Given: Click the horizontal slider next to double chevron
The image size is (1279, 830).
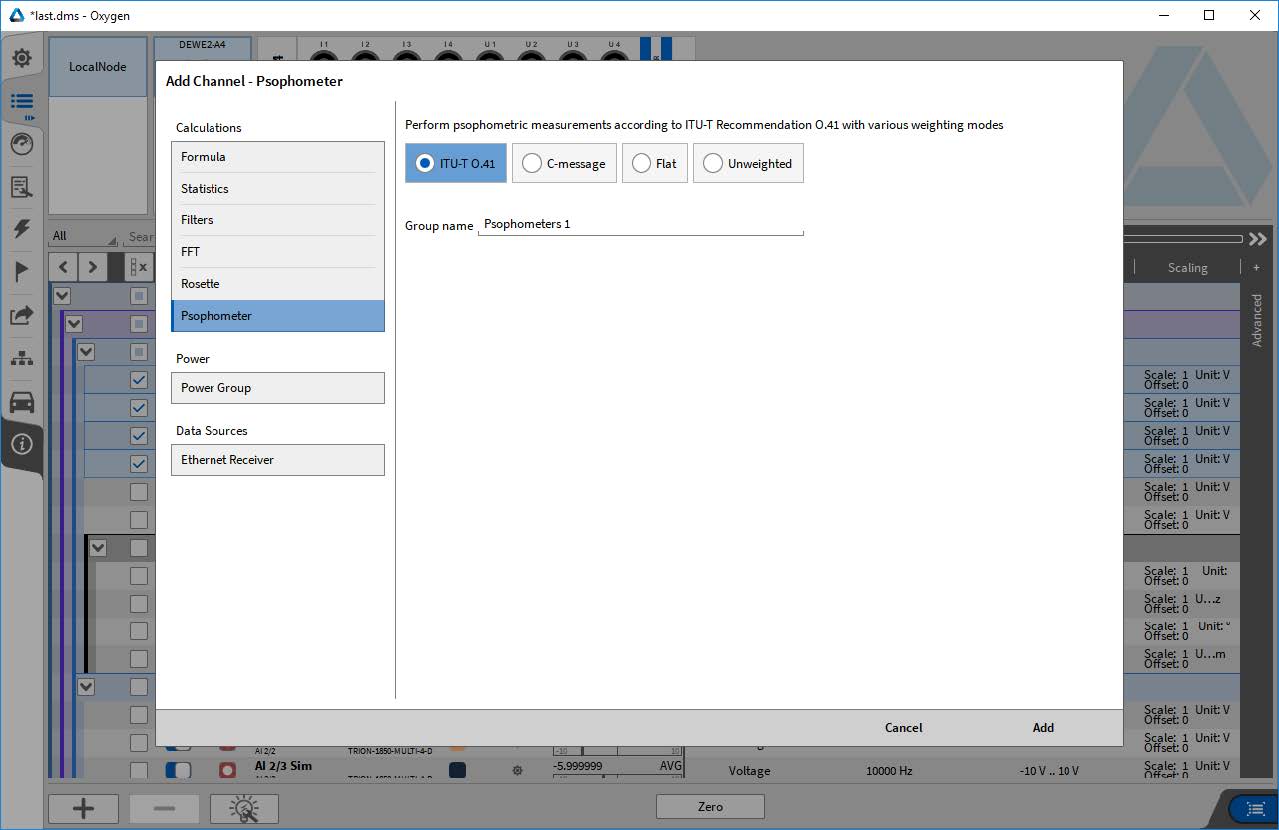Looking at the screenshot, I should [x=1183, y=239].
